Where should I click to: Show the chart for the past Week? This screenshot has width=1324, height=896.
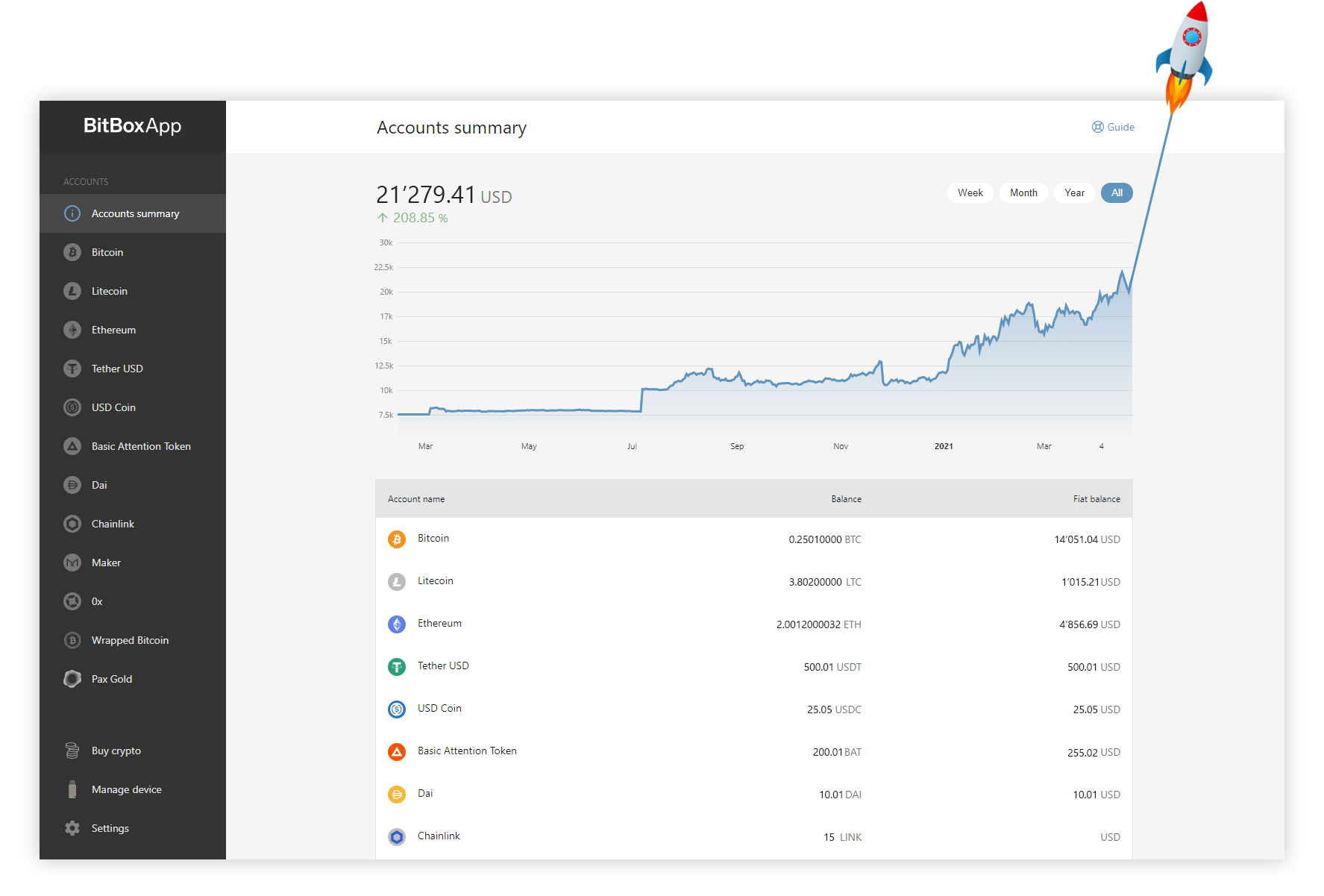970,192
